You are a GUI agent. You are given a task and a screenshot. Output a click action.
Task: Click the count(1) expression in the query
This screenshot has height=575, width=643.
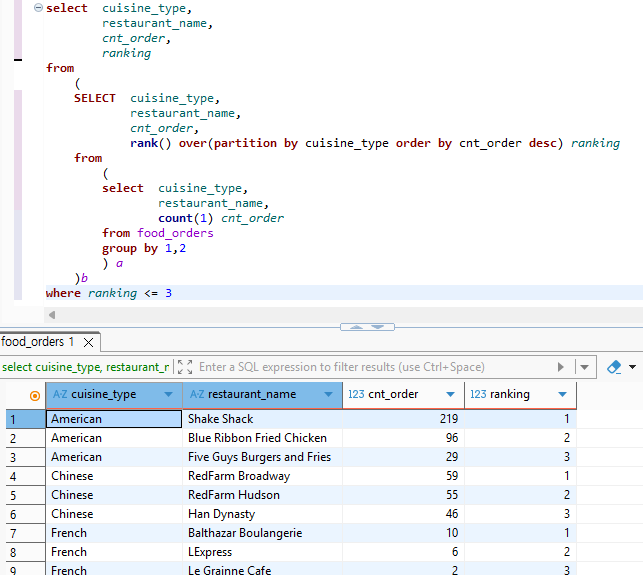tap(186, 218)
